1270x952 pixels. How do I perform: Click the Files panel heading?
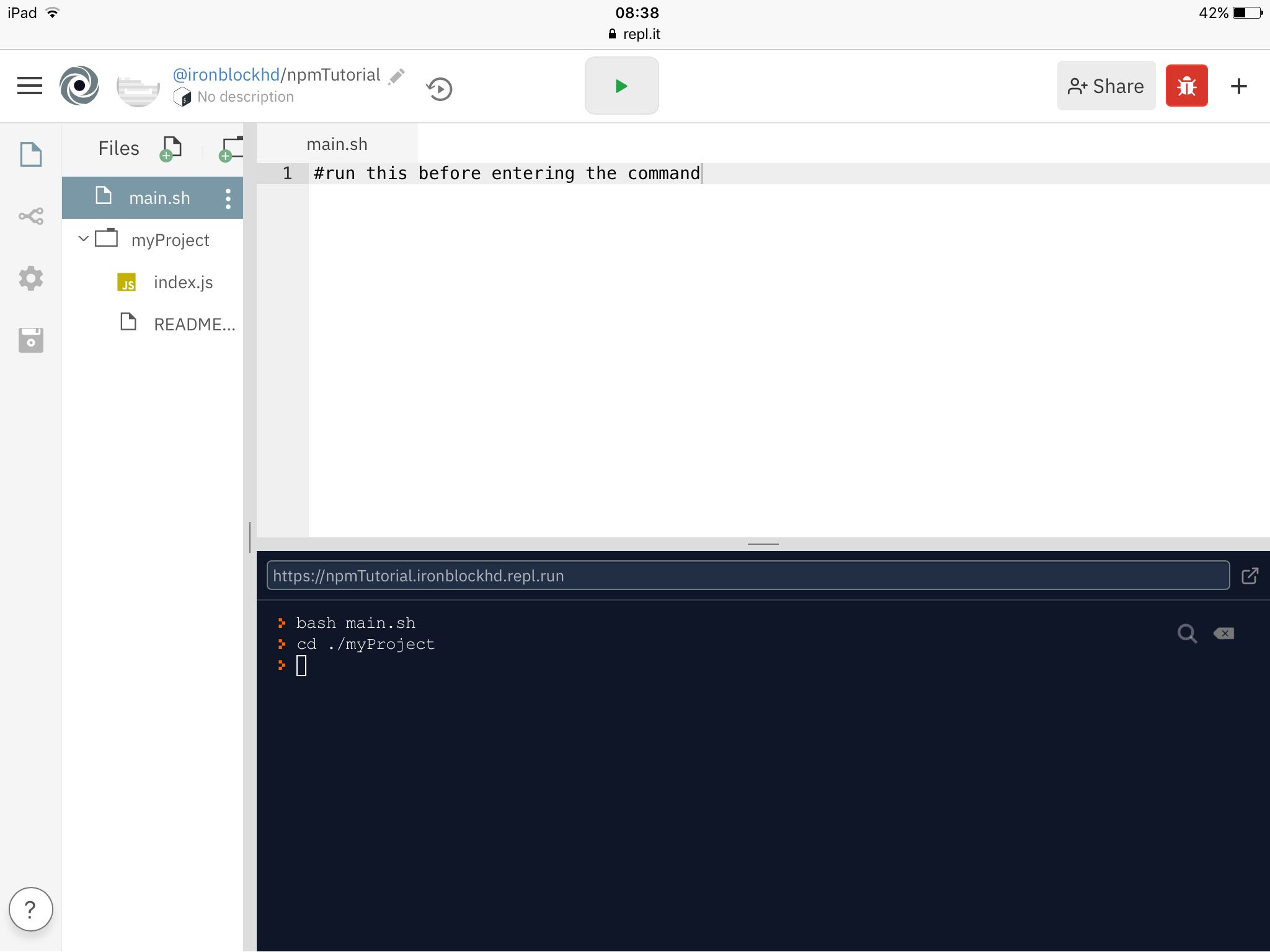pyautogui.click(x=118, y=148)
